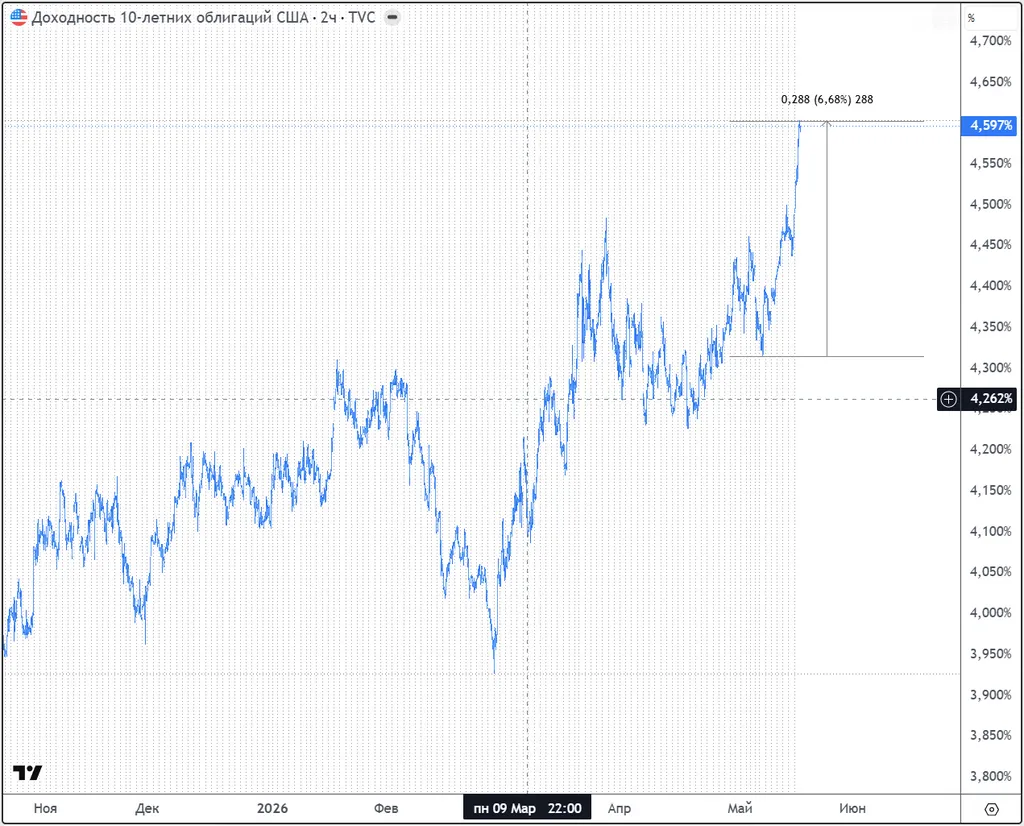The image size is (1024, 826).
Task: Select the measurement arrow on the chart
Action: point(827,239)
